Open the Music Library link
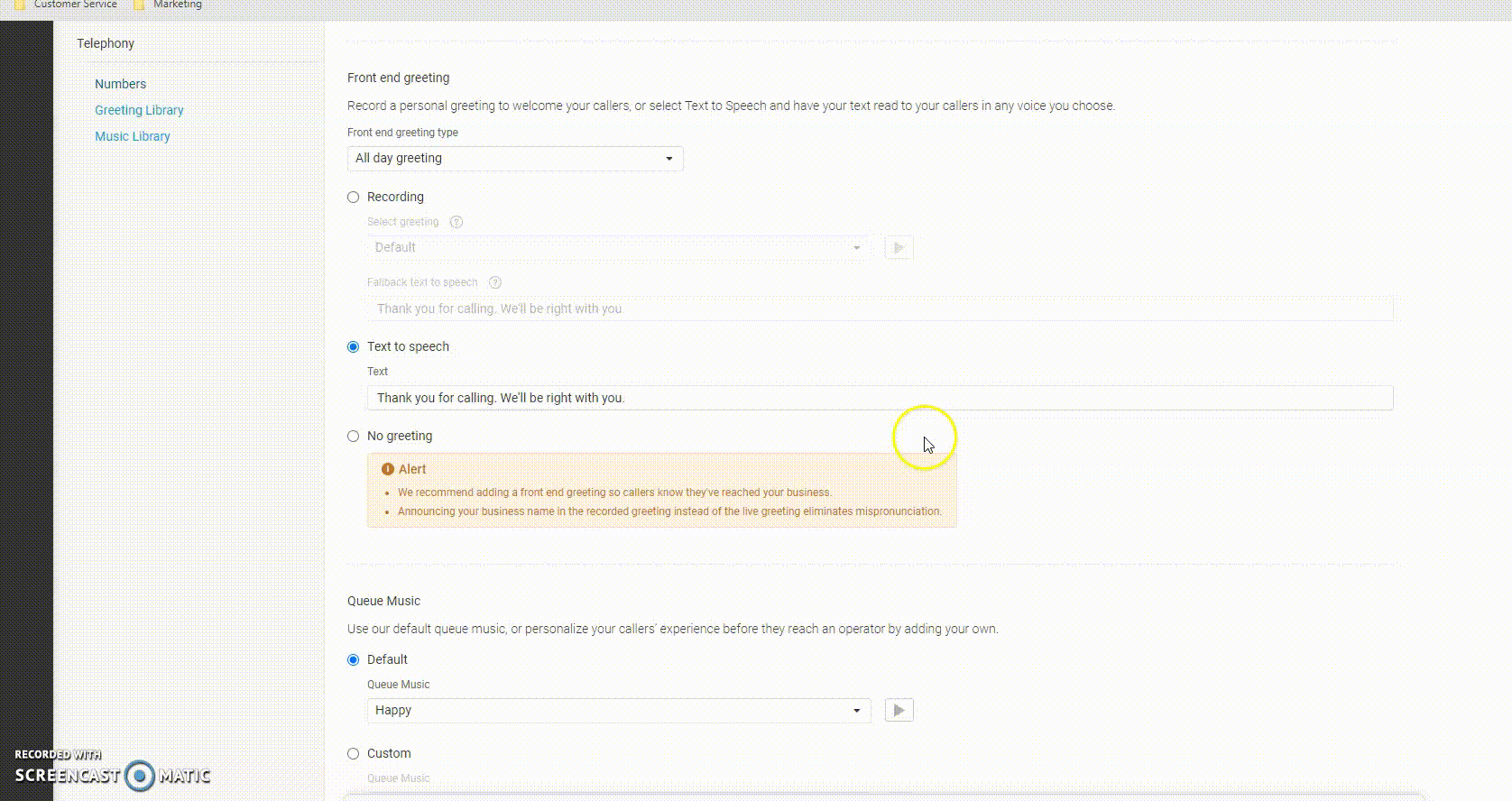1512x801 pixels. 133,136
